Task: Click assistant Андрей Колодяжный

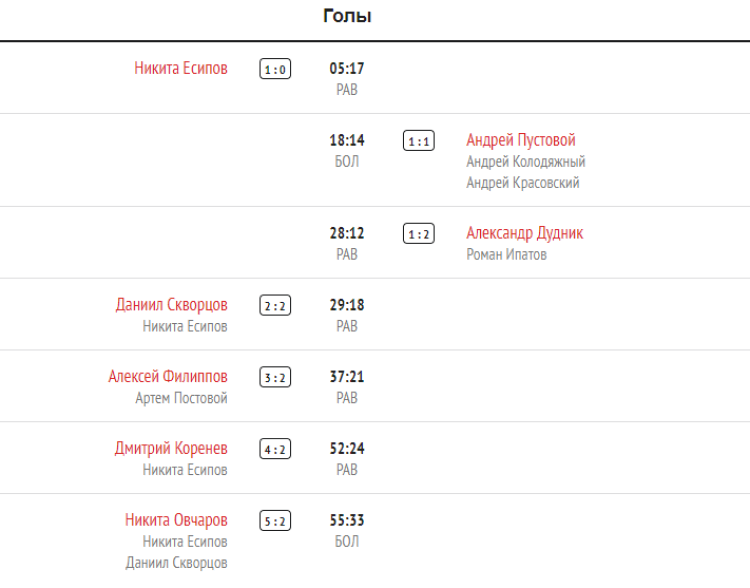Action: [526, 162]
